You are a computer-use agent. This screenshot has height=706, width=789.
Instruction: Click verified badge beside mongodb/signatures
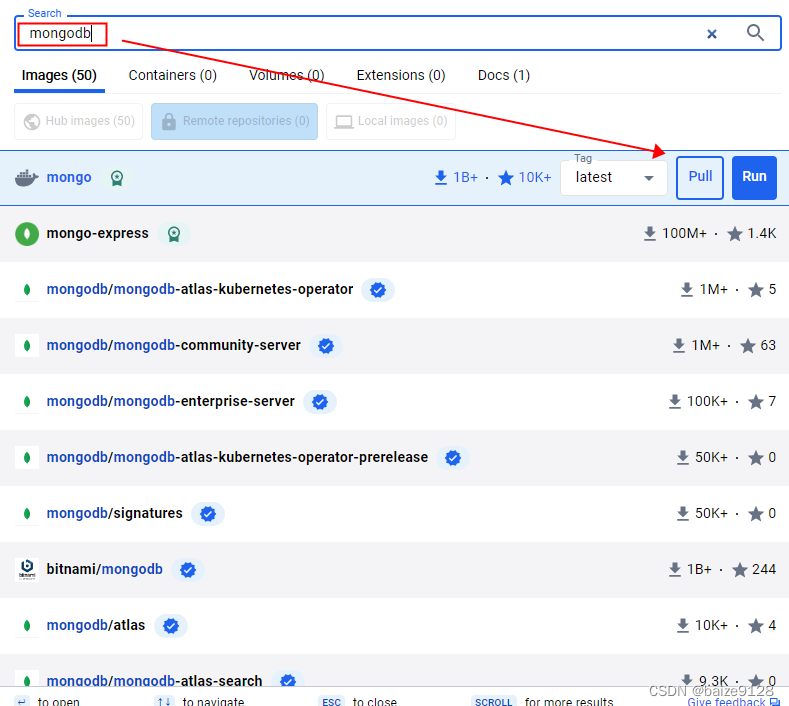[x=208, y=514]
